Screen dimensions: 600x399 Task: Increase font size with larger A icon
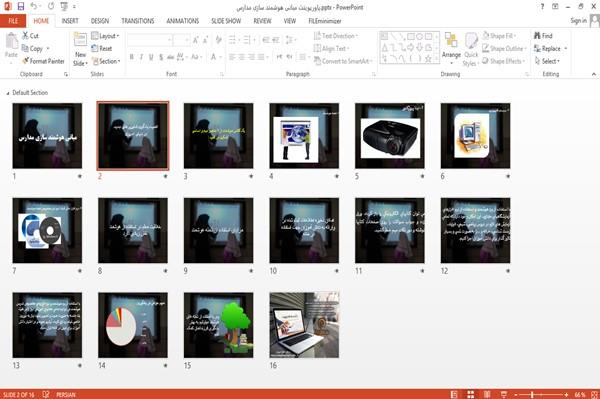(196, 39)
